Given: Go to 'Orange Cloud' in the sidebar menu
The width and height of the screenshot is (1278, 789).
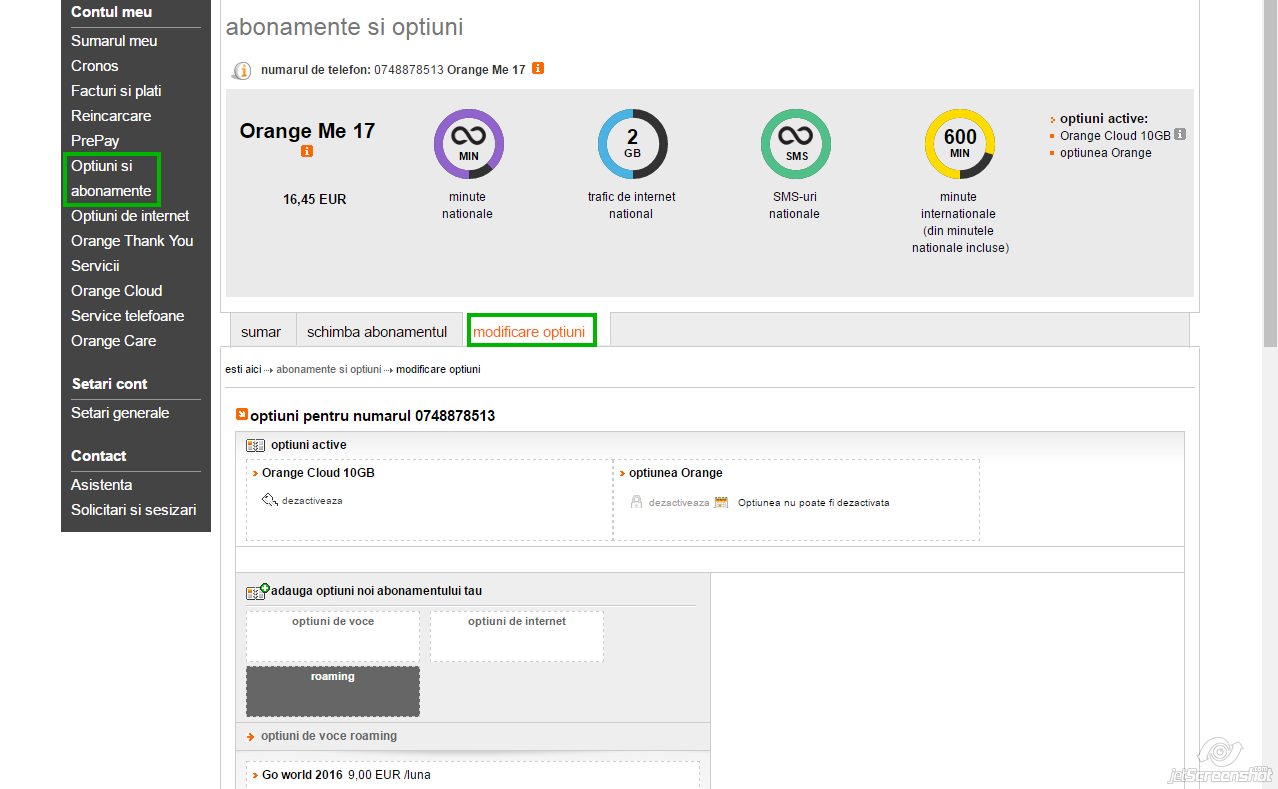Looking at the screenshot, I should coord(116,291).
